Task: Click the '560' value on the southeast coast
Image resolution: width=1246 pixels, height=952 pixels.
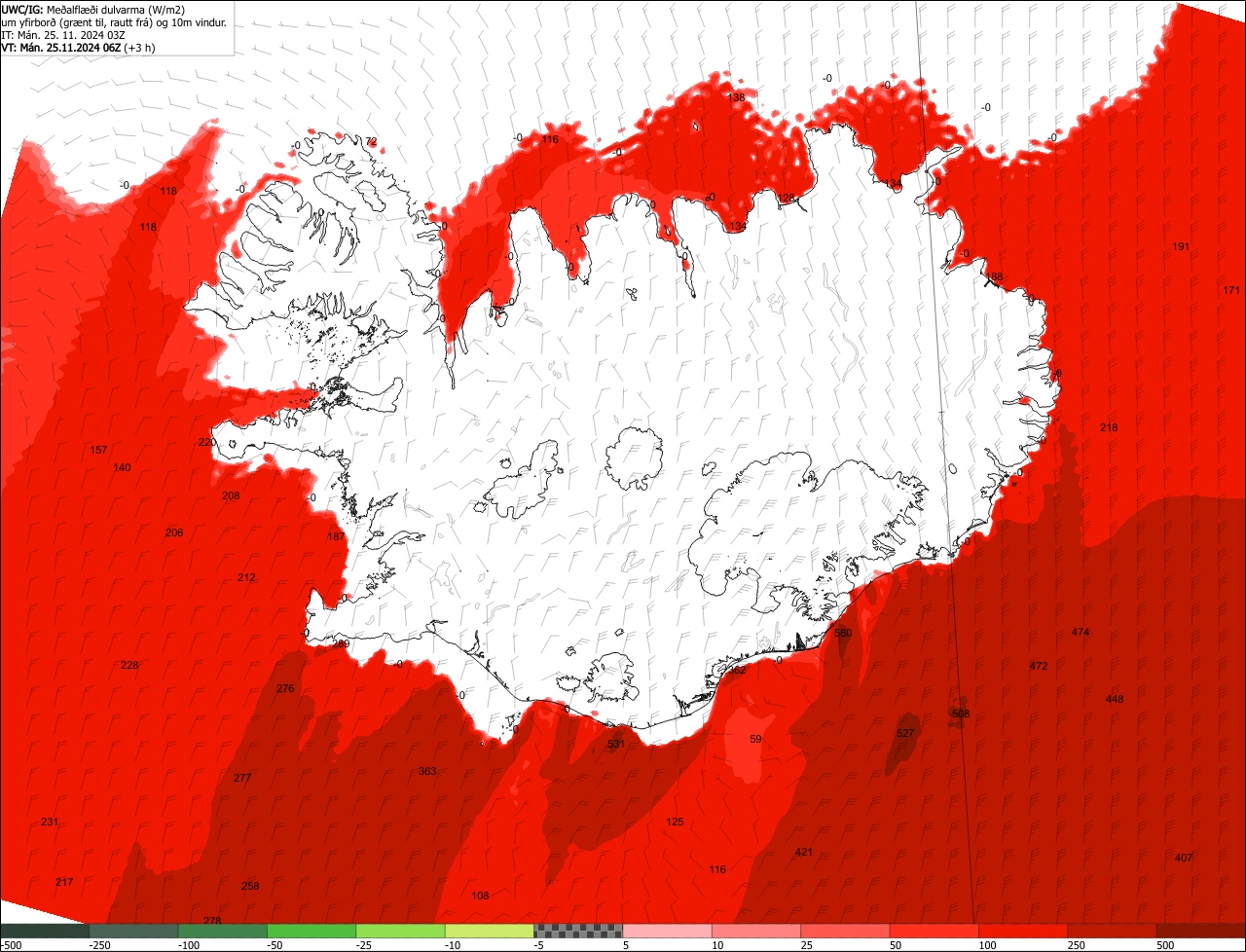Action: [x=843, y=633]
